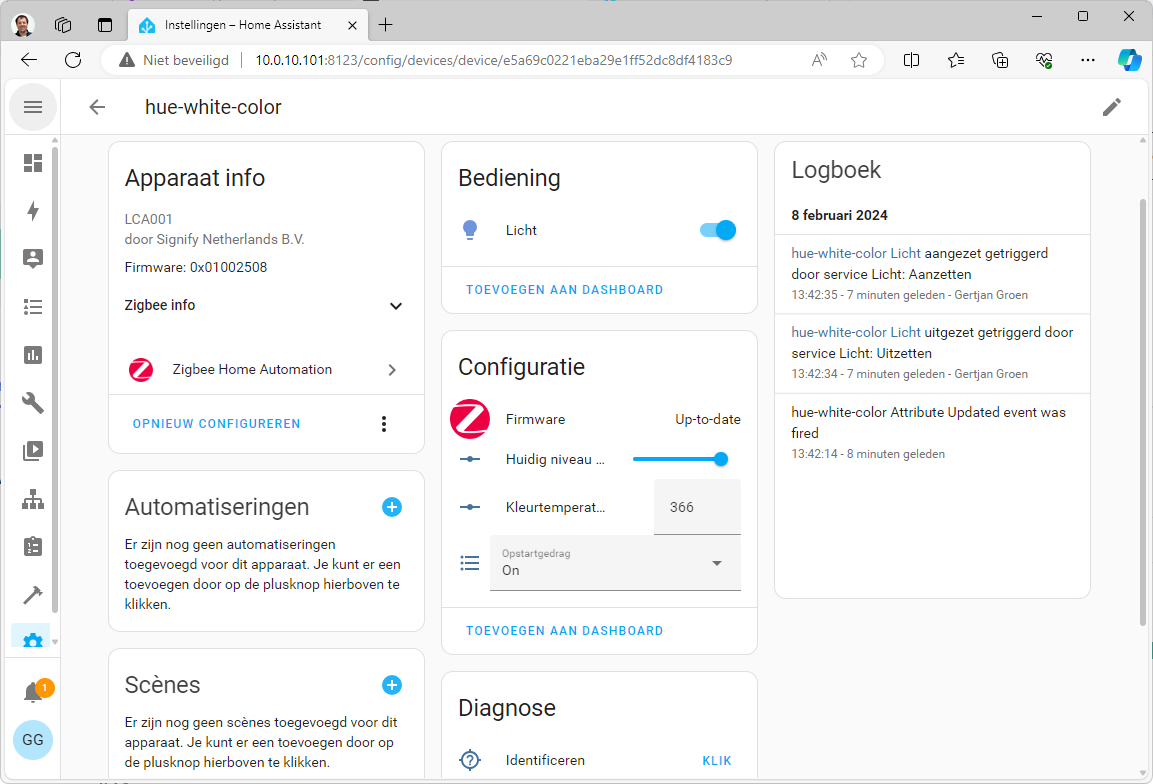The width and height of the screenshot is (1153, 784).
Task: Open the browser's three-dot settings menu
Action: pos(1088,60)
